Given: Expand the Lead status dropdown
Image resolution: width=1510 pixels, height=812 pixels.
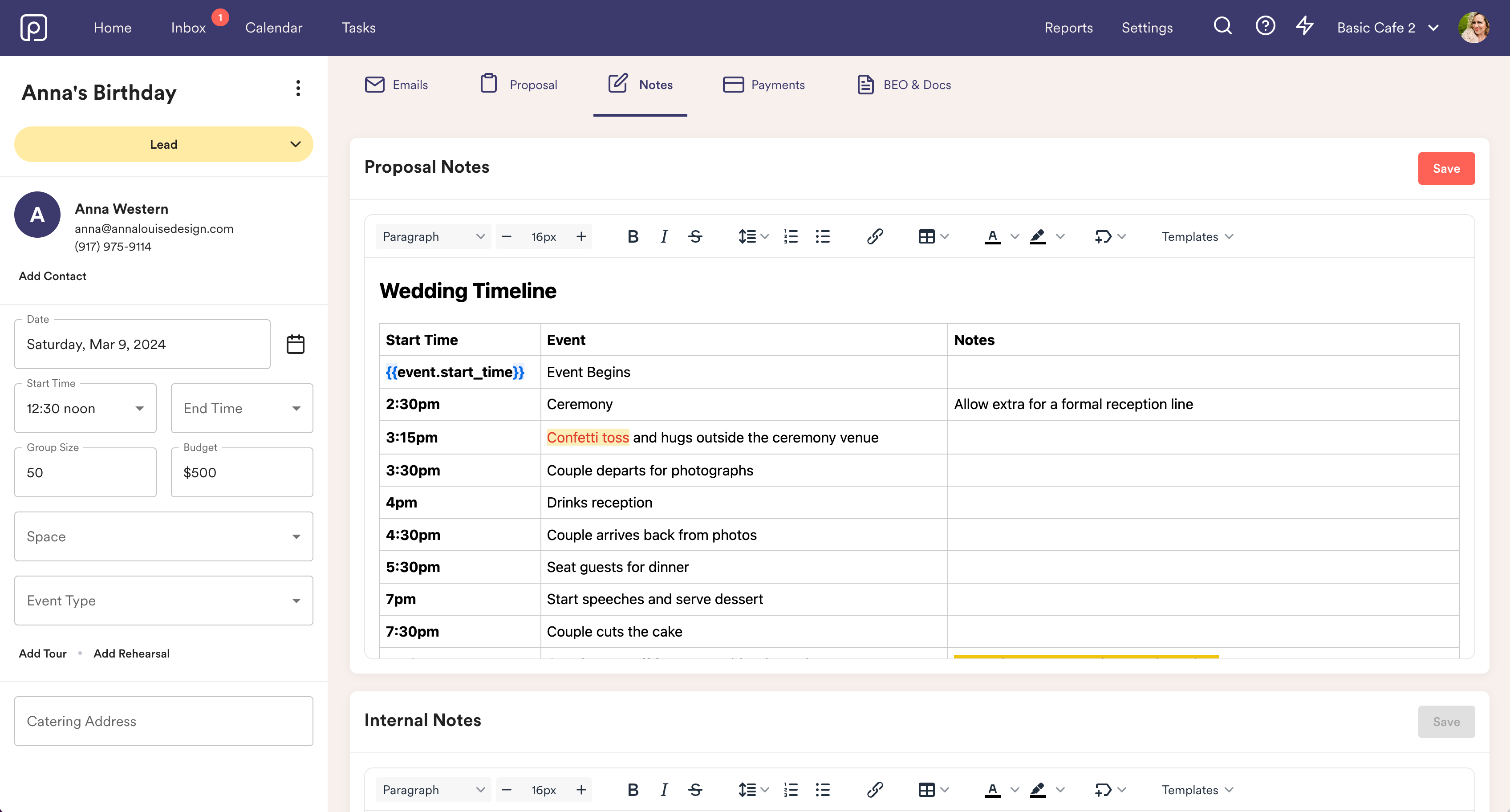Looking at the screenshot, I should pos(163,144).
